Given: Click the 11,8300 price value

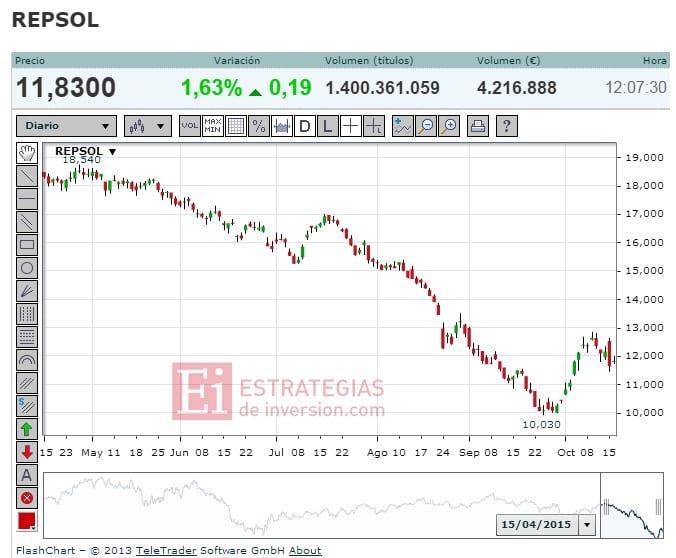Looking at the screenshot, I should [66, 88].
